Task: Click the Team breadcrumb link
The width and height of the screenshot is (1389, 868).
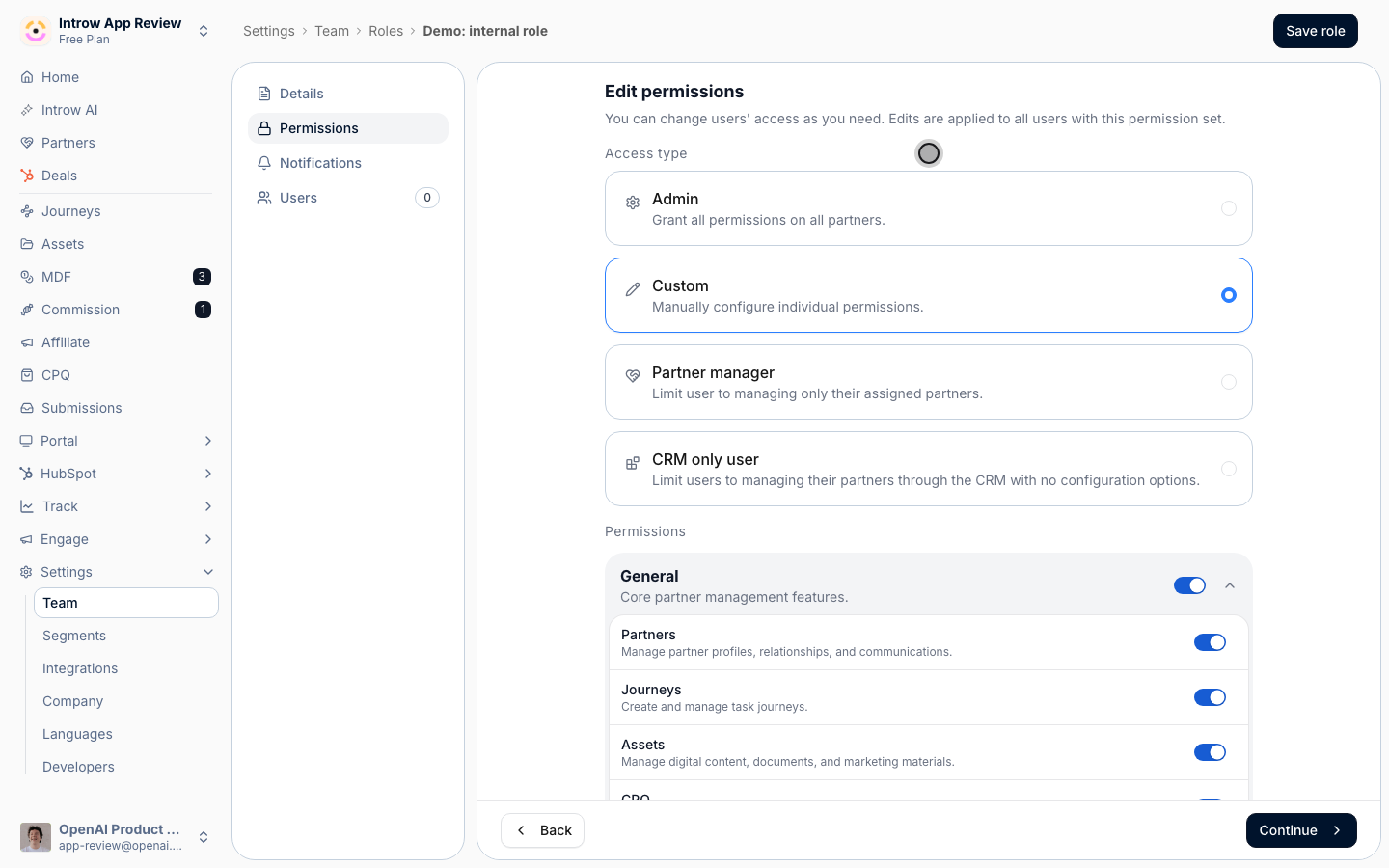Action: click(332, 31)
